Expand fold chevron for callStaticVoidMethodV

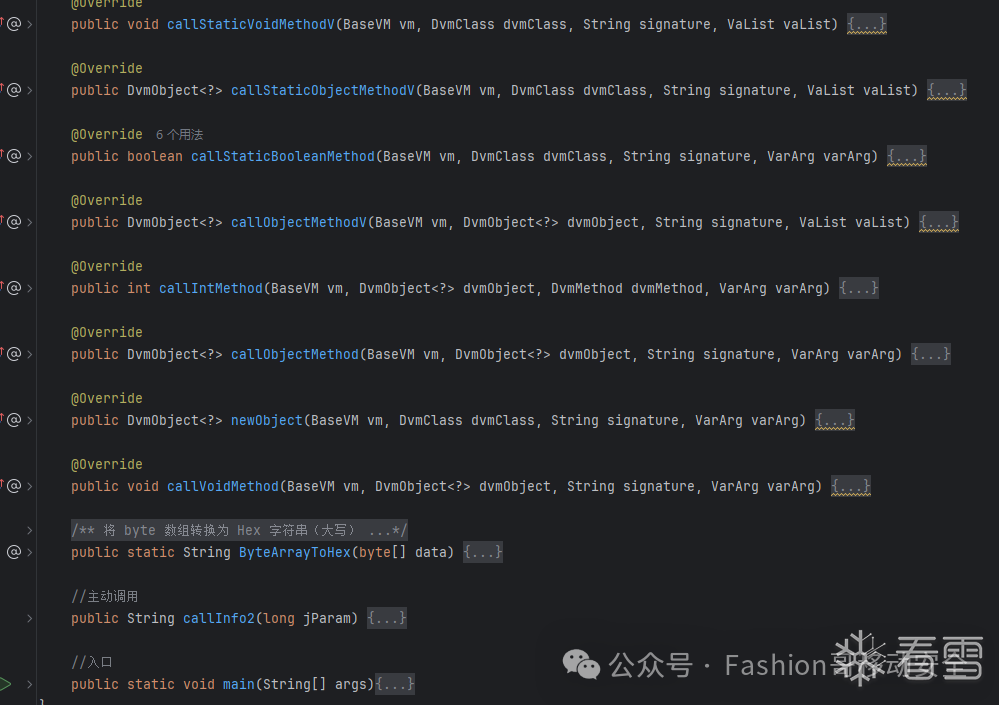[x=29, y=24]
